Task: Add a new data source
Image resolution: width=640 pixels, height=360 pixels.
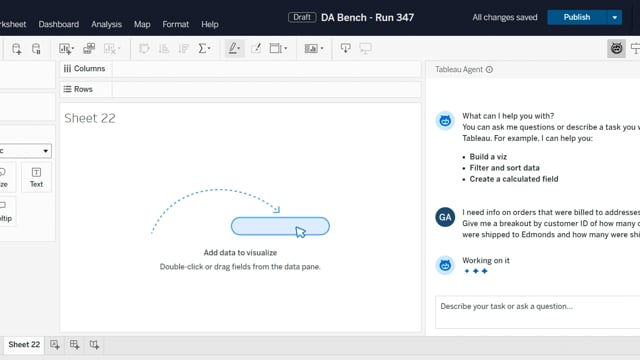Action: [x=16, y=49]
